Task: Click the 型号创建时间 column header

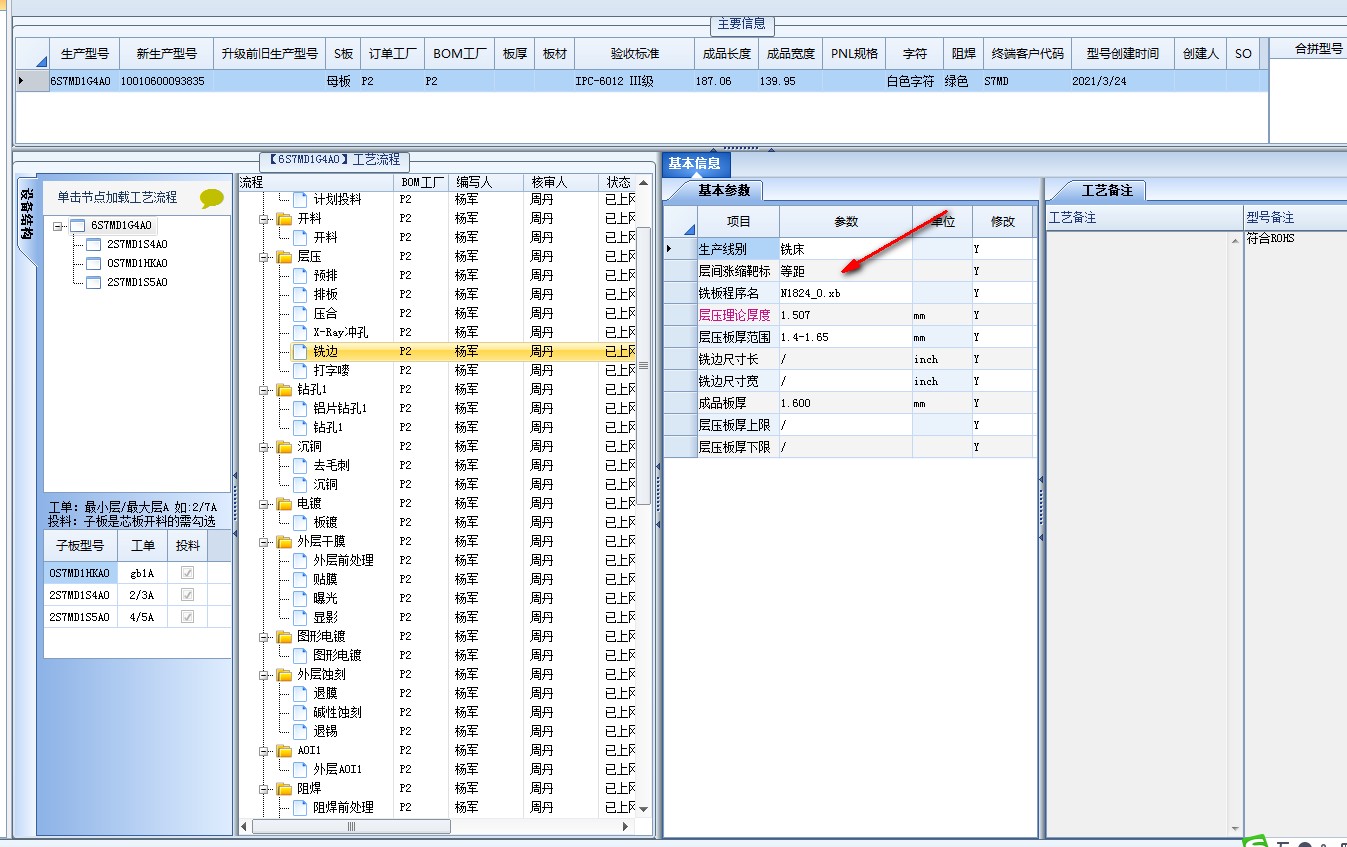Action: point(1122,54)
